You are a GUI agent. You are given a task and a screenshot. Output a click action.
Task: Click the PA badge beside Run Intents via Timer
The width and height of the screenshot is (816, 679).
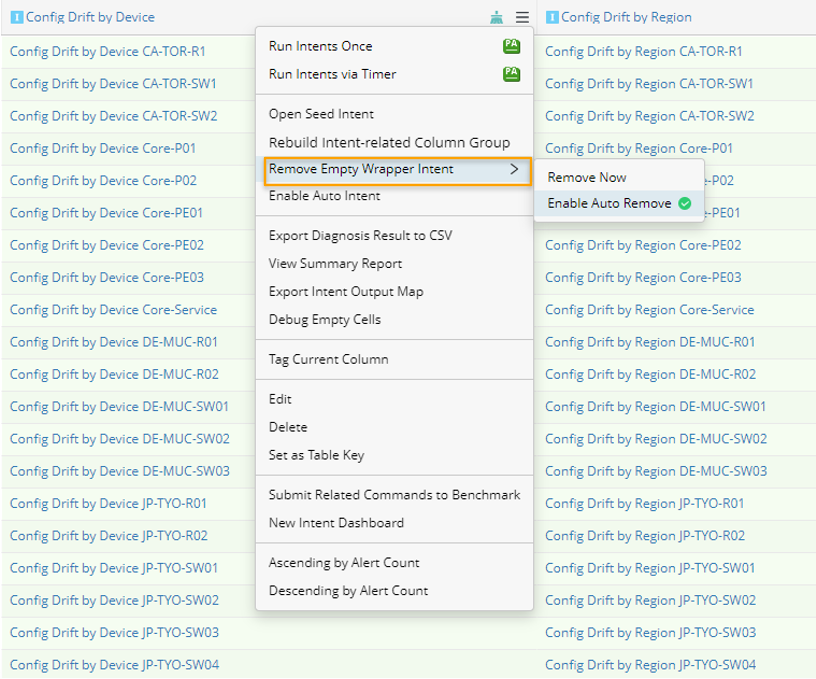coord(511,74)
